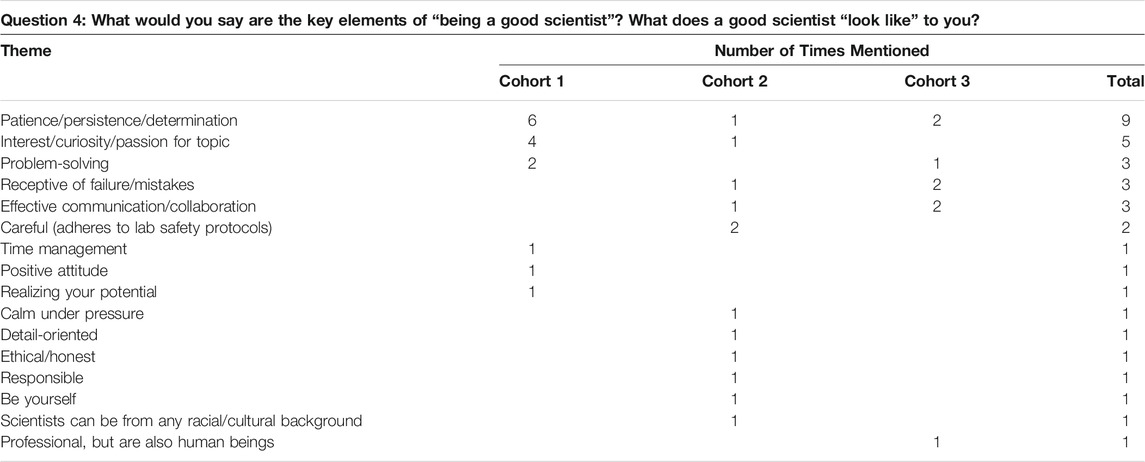Select the Ethical/honest theme label
1145x462 pixels.
pos(48,357)
